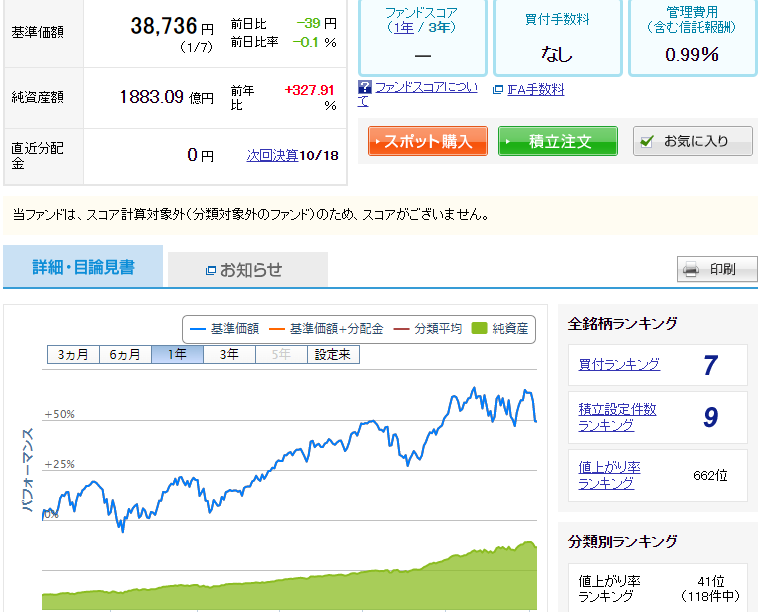Click the +327.91 year-over-year value

pos(309,90)
